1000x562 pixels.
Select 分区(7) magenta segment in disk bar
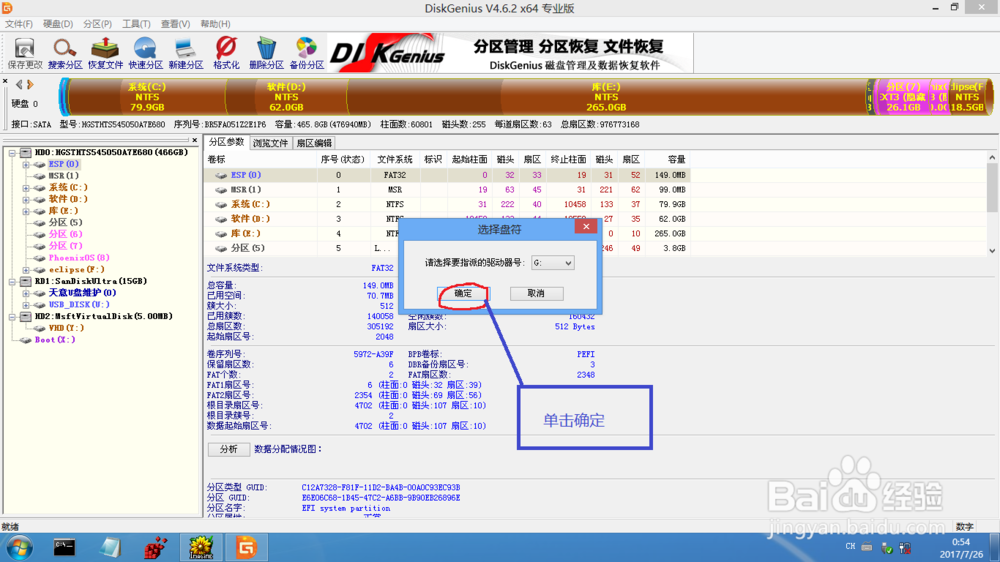[x=903, y=97]
